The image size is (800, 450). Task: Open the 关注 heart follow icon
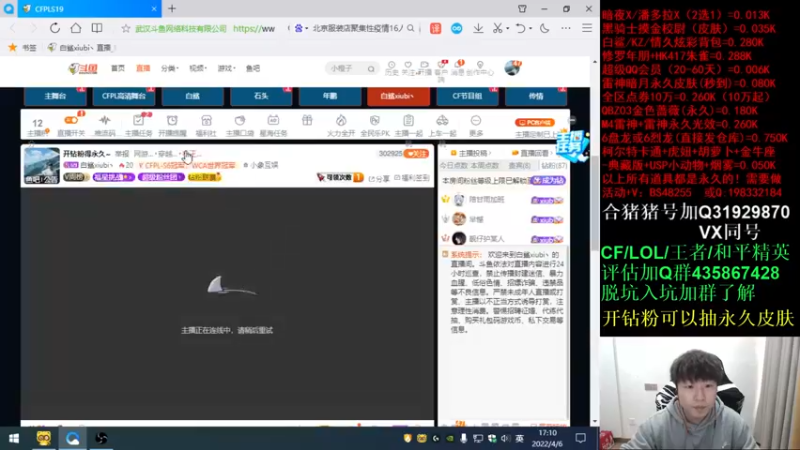408,68
